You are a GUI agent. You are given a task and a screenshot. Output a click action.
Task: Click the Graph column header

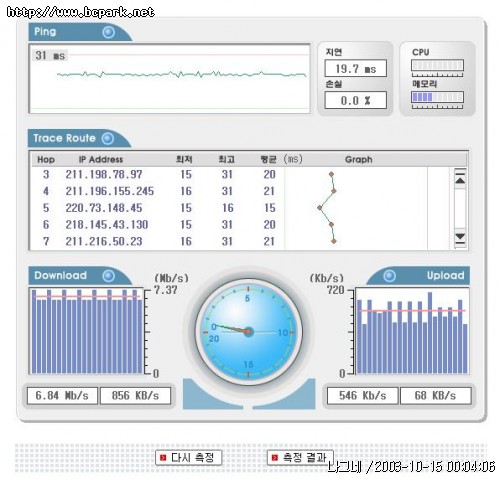click(x=359, y=160)
